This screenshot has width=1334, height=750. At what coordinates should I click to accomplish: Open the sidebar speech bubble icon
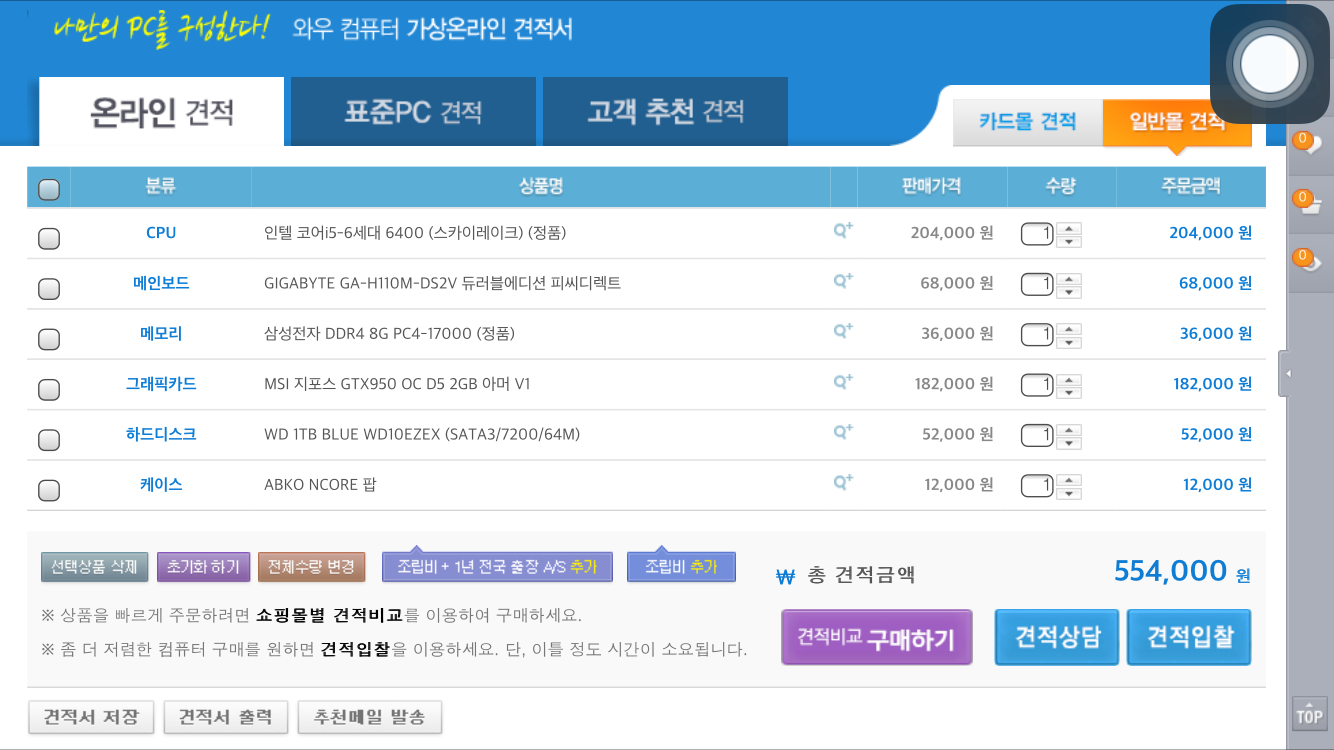[x=1307, y=144]
